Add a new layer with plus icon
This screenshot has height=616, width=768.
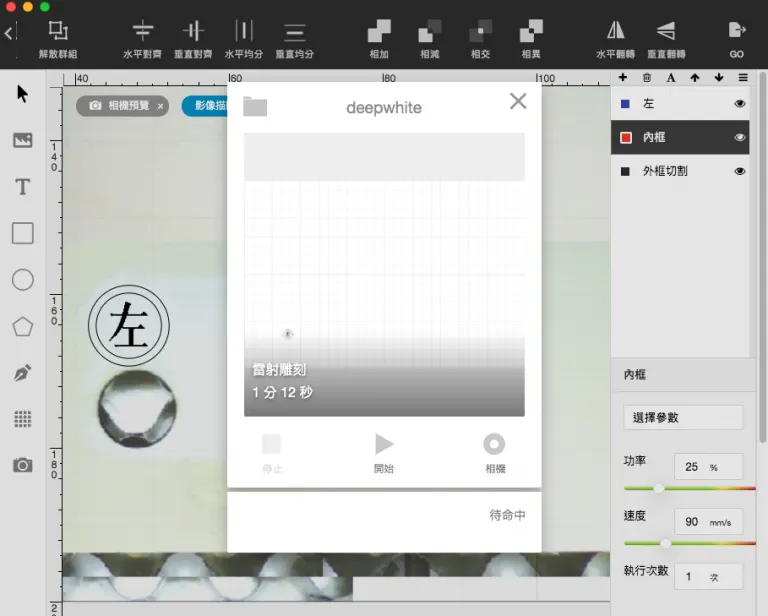click(623, 77)
